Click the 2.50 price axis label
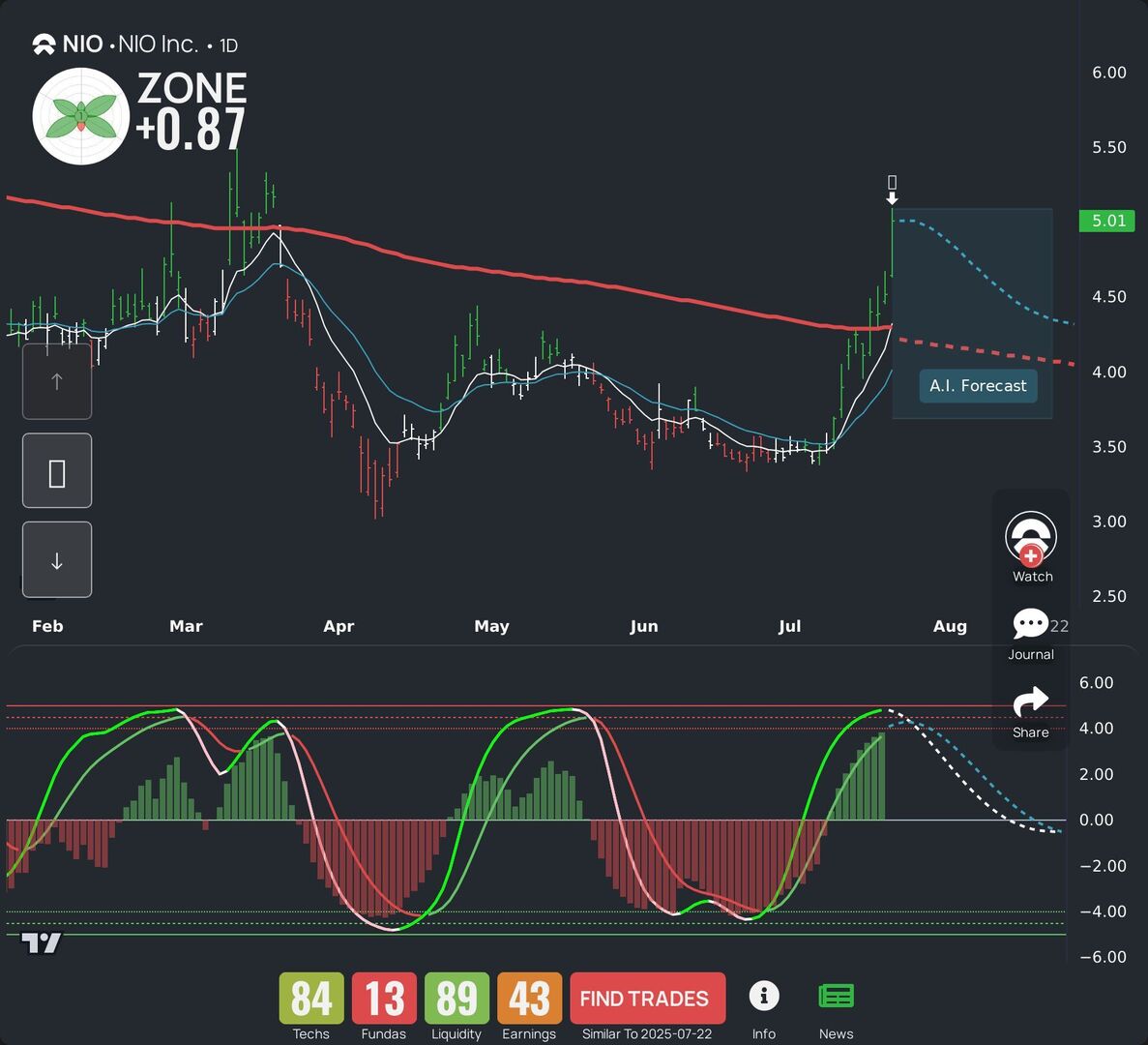The image size is (1148, 1045). point(1108,596)
